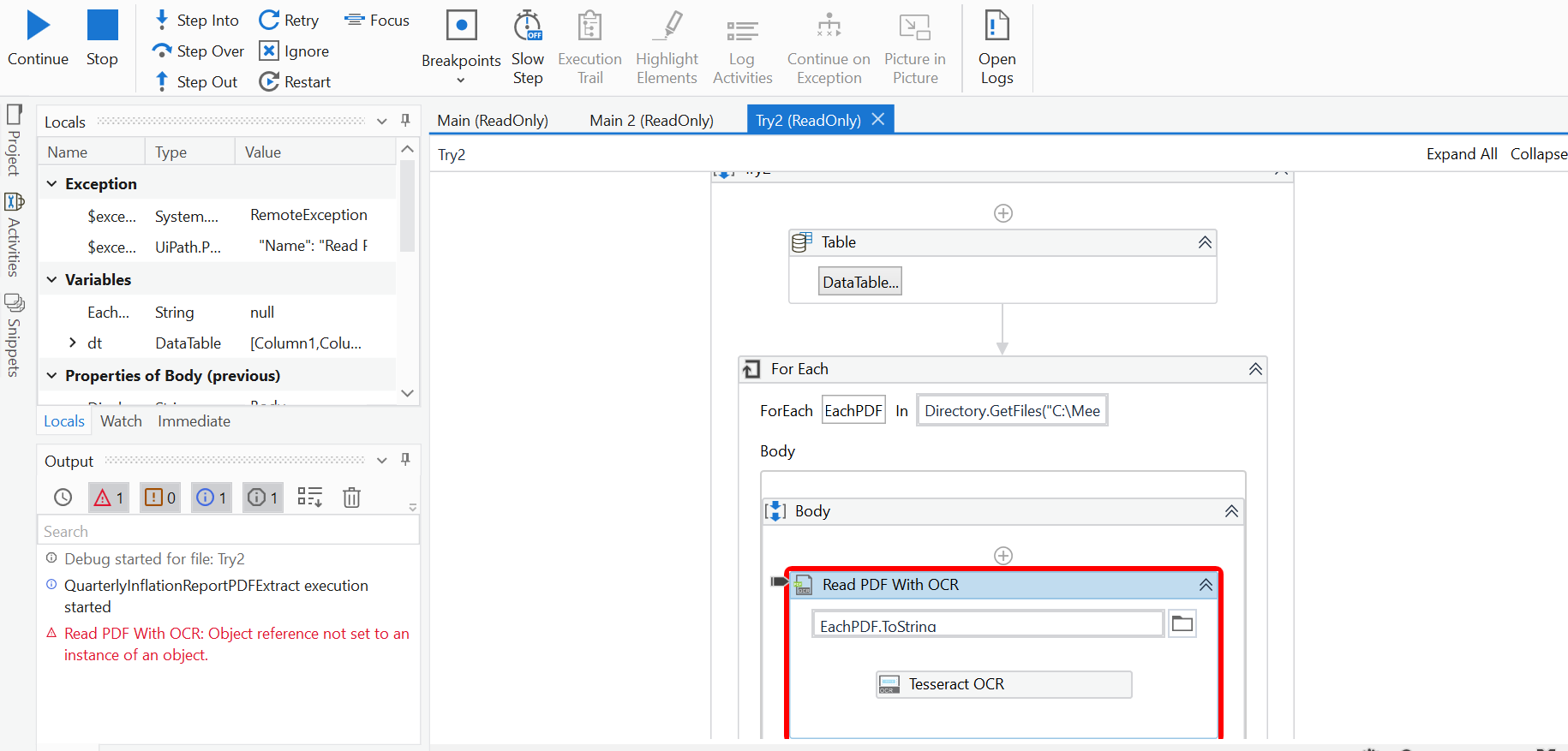Add activity inside the Body sequence

pos(1003,556)
